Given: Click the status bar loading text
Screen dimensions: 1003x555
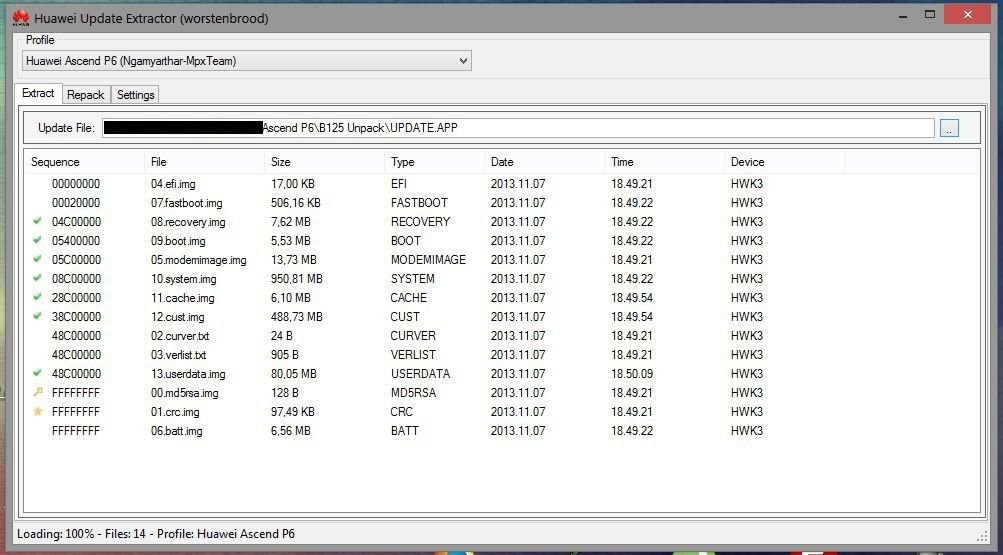Looking at the screenshot, I should point(156,534).
